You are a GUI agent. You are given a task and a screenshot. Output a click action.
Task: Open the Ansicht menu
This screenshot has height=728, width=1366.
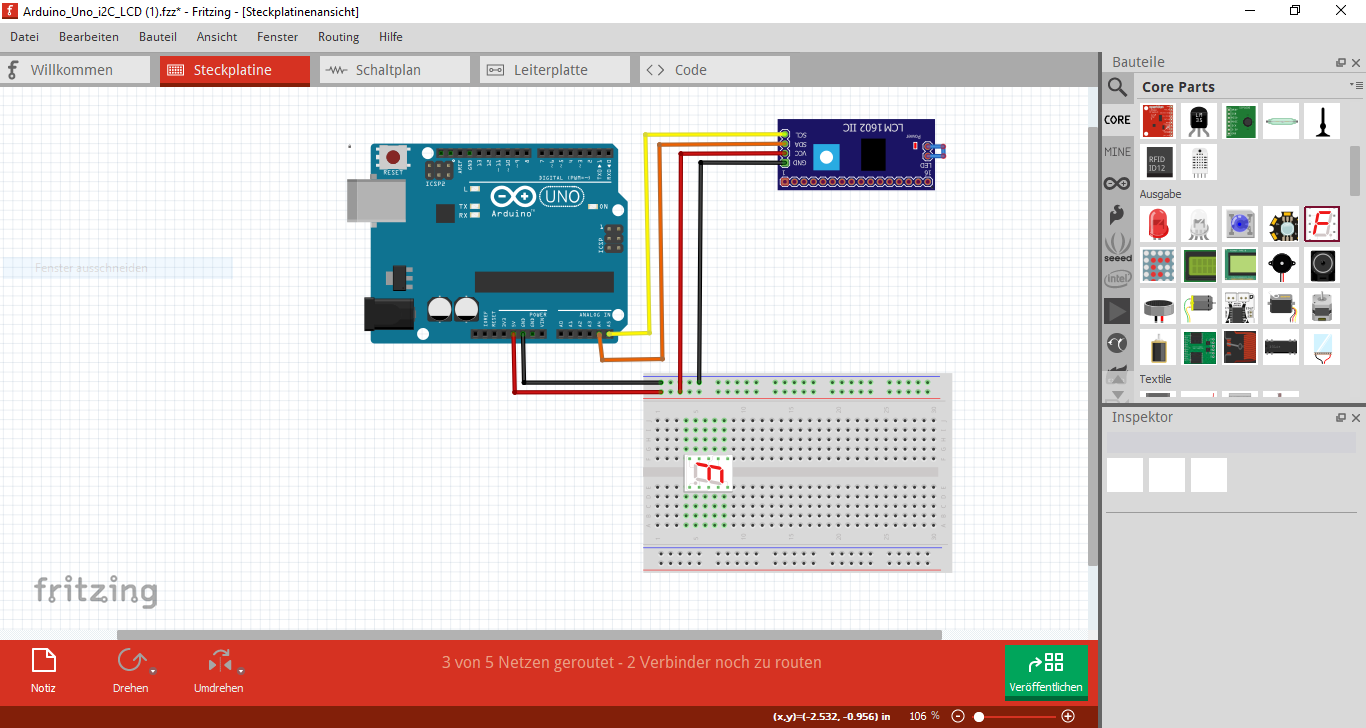point(217,37)
